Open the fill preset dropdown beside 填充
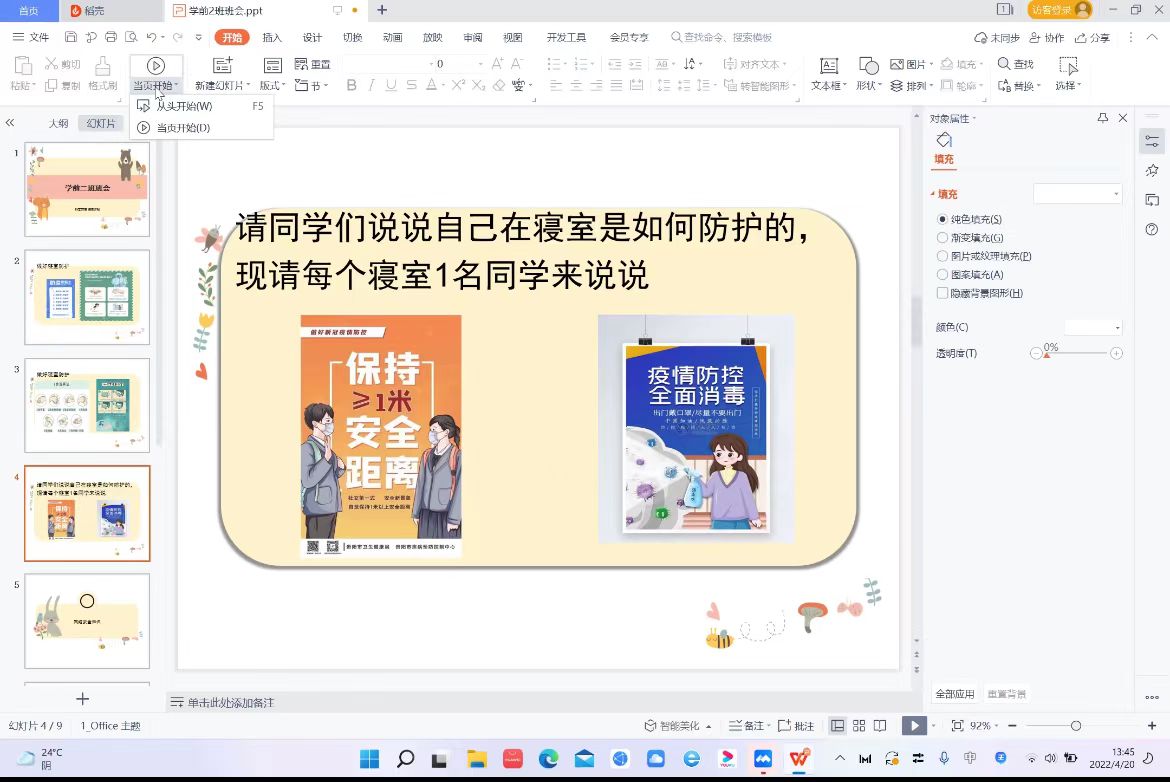Viewport: 1170px width, 782px height. pos(1077,194)
